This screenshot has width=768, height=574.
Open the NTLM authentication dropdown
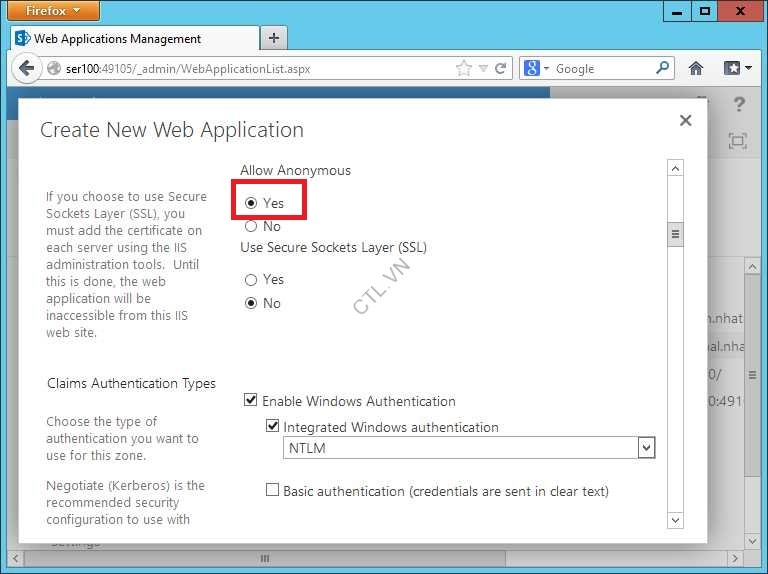(646, 448)
